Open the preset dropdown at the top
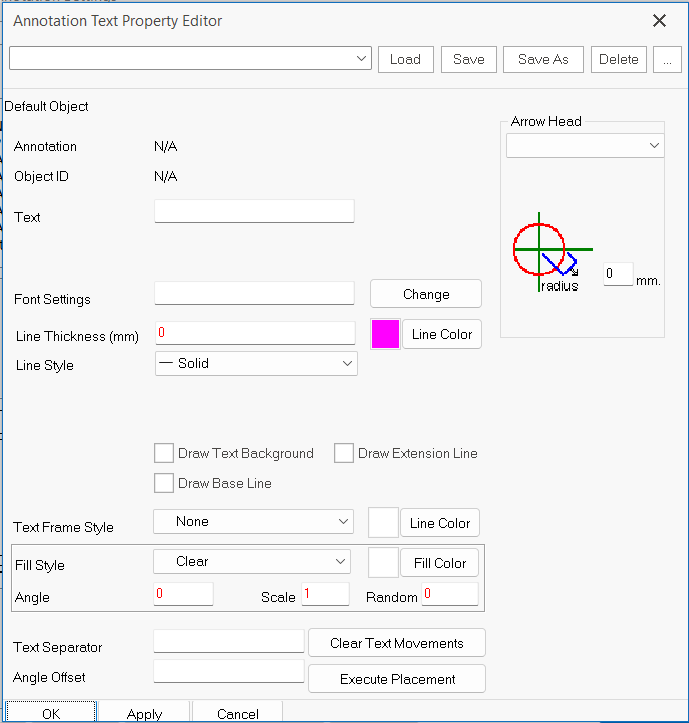689x723 pixels. click(x=190, y=59)
